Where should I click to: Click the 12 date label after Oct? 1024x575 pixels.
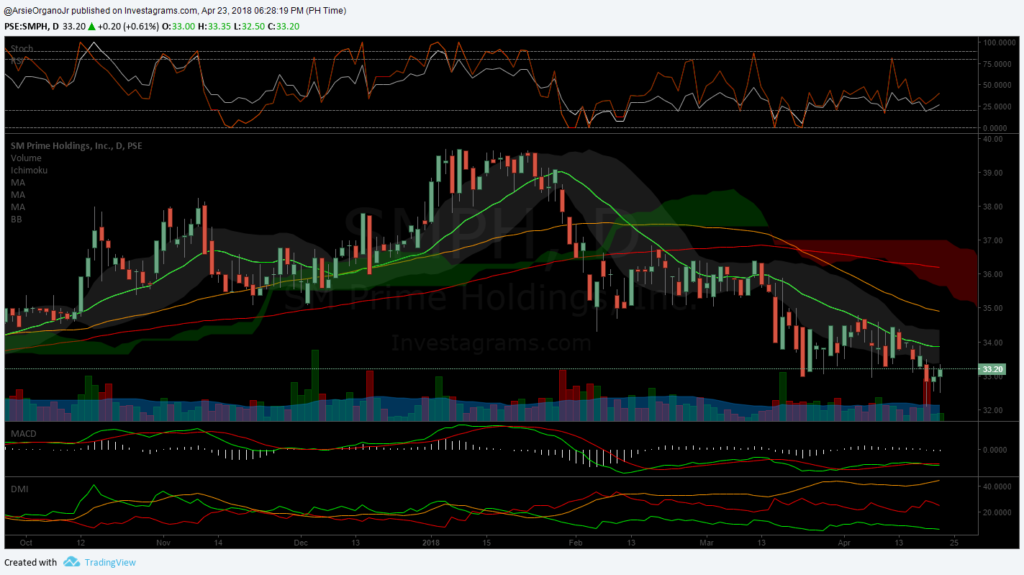click(x=80, y=543)
